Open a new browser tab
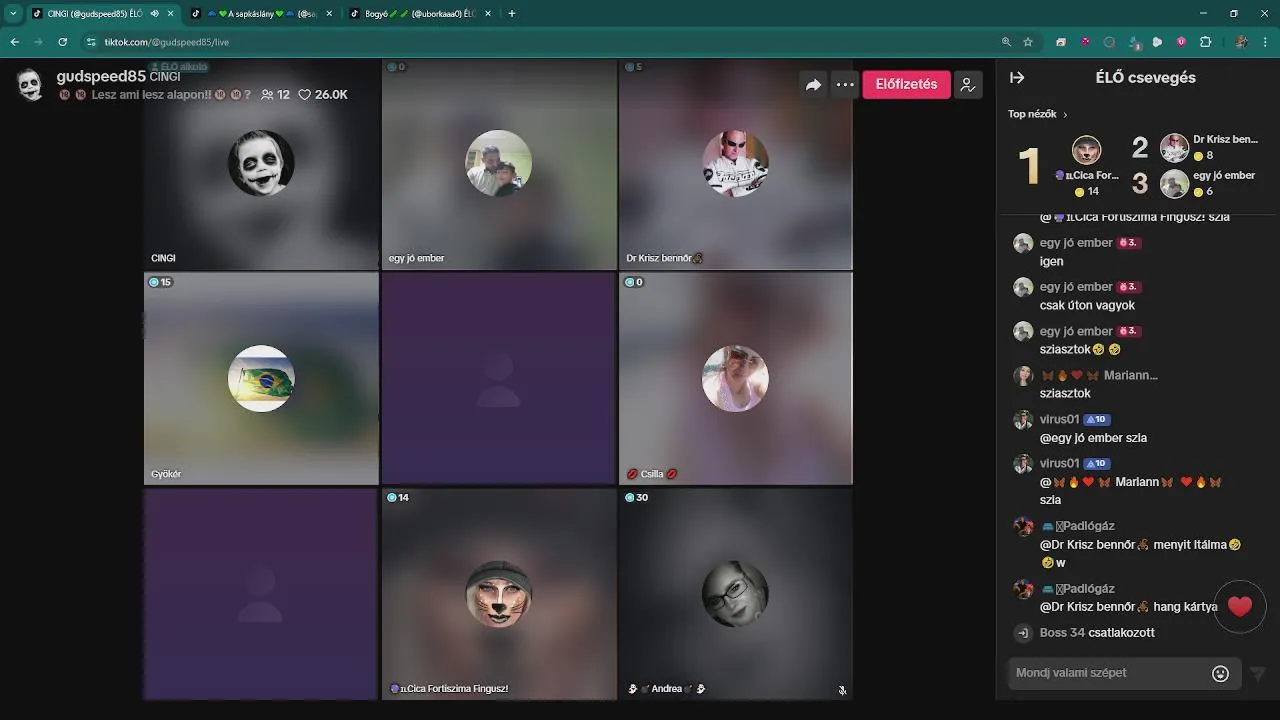 (512, 14)
